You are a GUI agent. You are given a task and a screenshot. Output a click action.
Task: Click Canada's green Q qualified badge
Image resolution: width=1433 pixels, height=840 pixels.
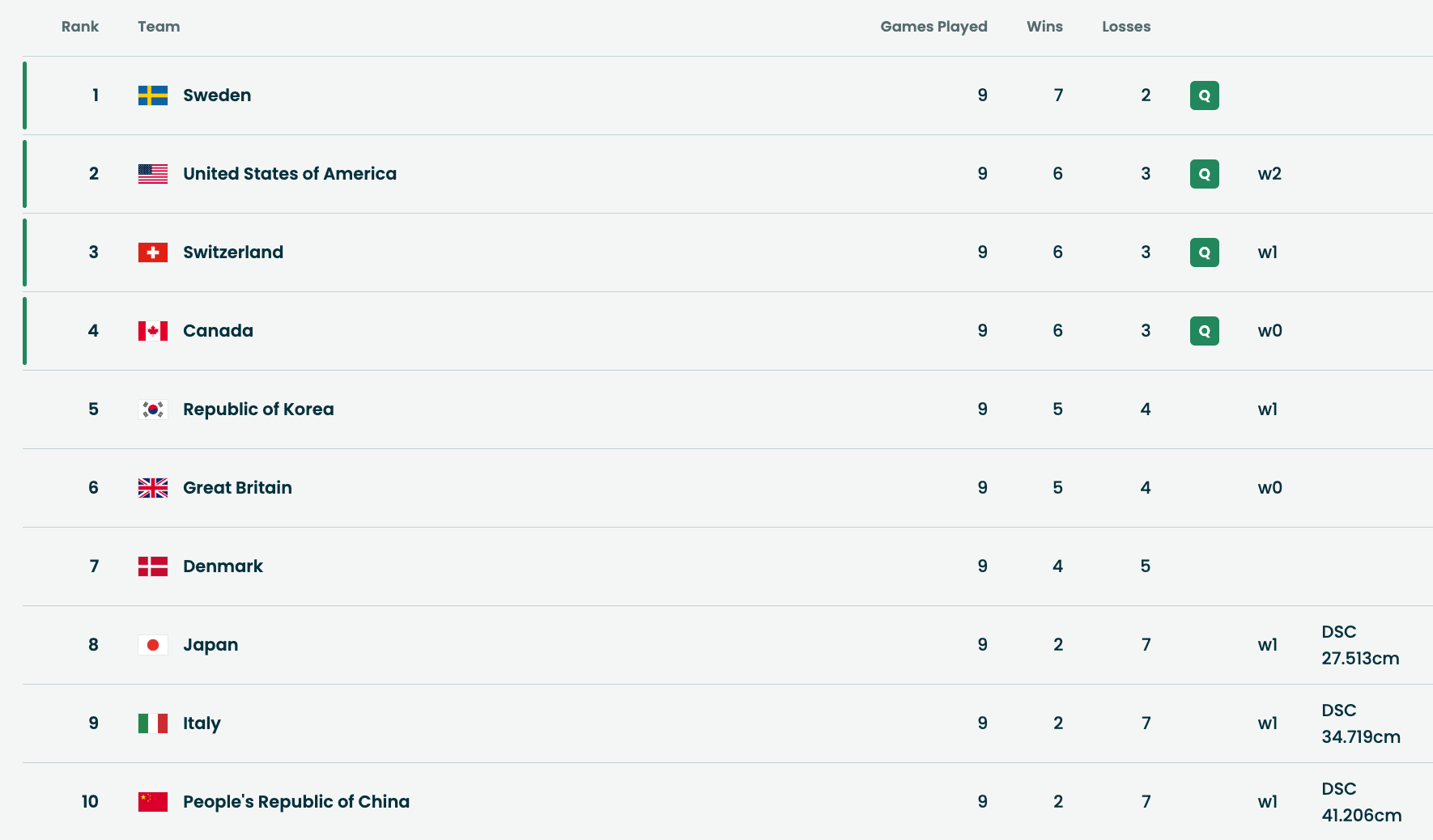point(1204,331)
